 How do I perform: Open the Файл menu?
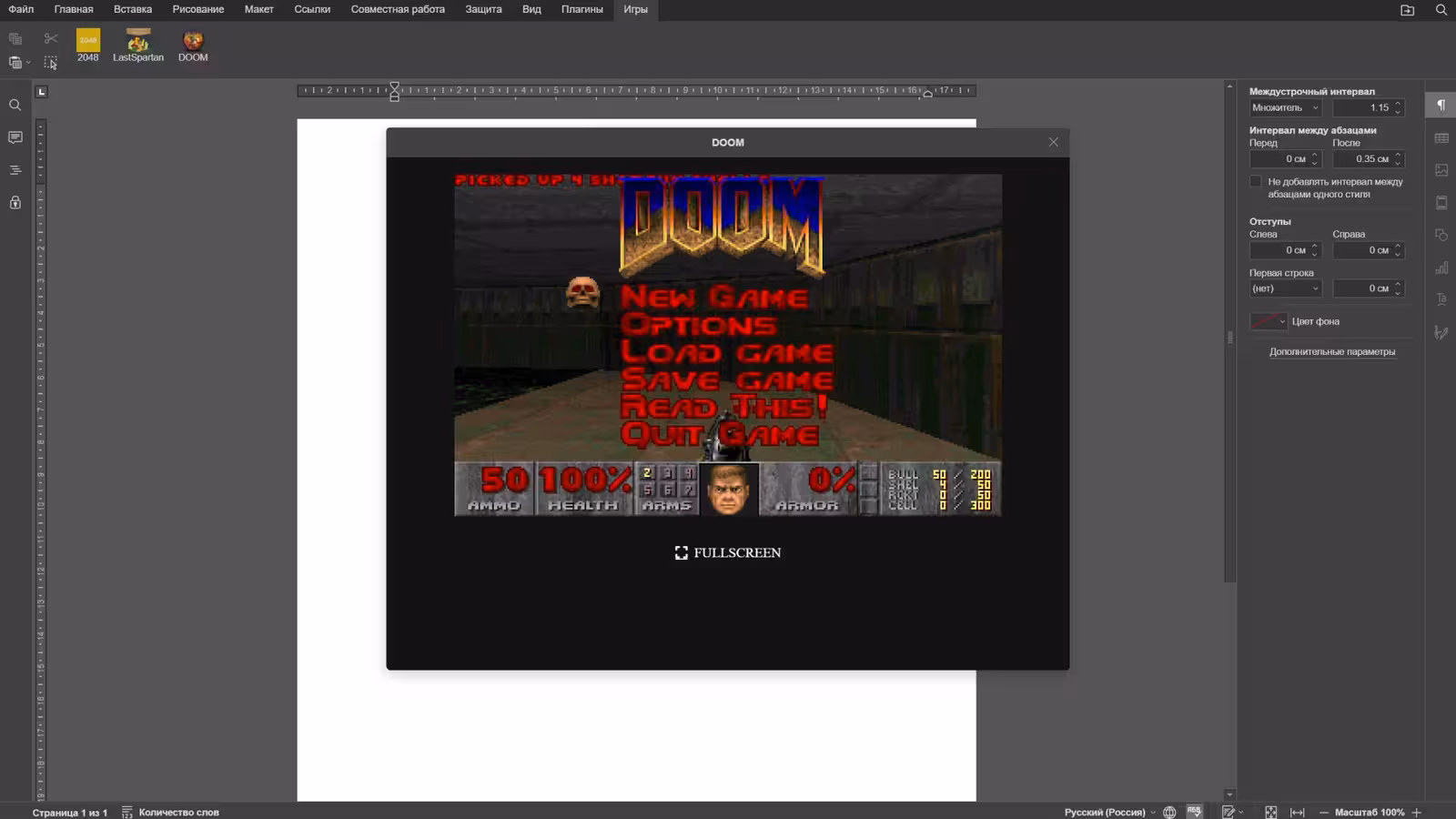click(x=21, y=10)
